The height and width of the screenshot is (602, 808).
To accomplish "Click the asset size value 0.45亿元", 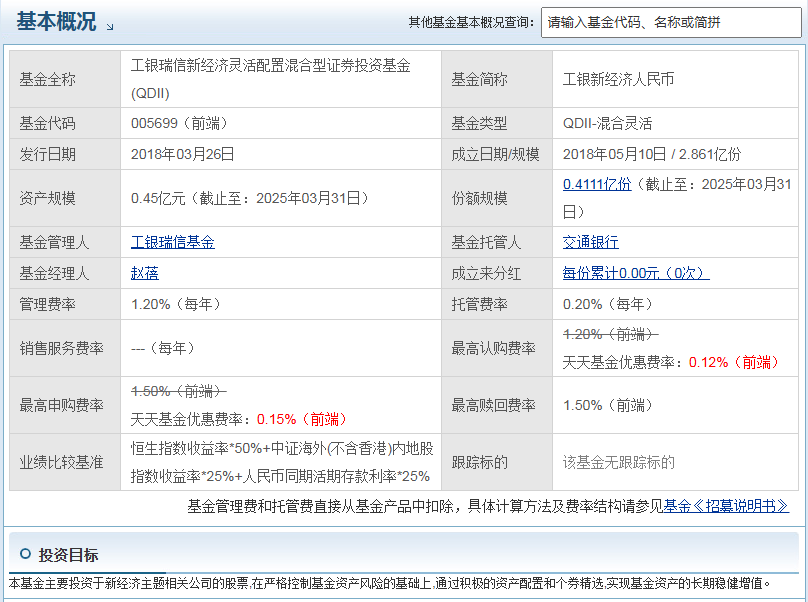I will [x=158, y=198].
